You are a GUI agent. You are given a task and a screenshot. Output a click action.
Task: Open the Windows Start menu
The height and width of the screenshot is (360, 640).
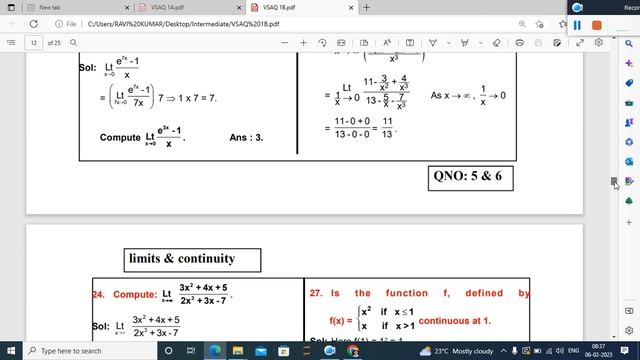(x=11, y=351)
